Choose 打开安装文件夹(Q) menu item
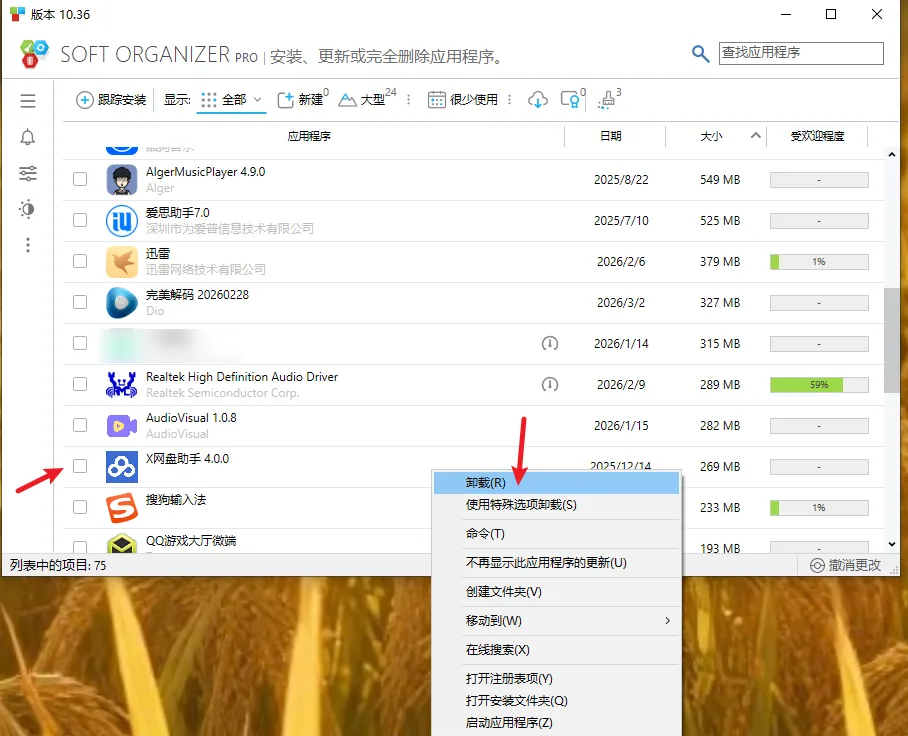This screenshot has height=736, width=908. (x=556, y=701)
